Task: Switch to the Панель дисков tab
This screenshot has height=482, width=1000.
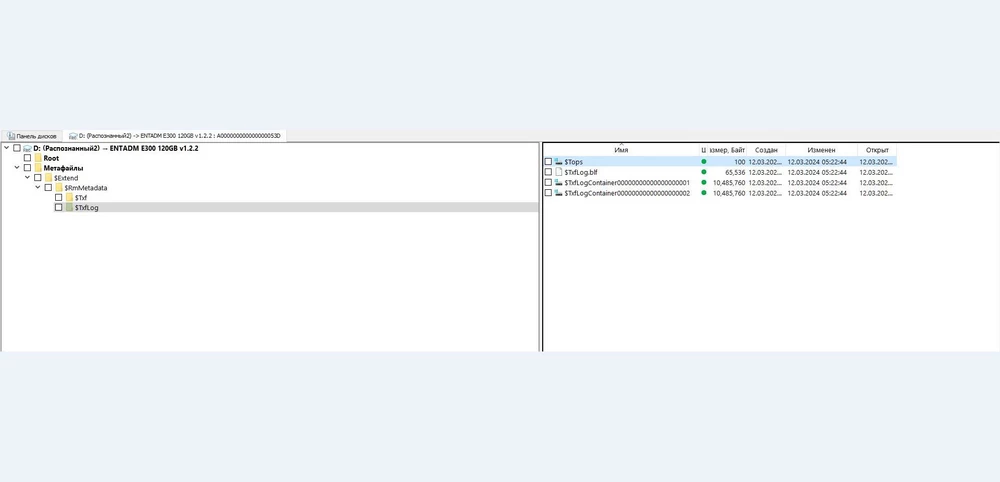Action: pos(32,135)
